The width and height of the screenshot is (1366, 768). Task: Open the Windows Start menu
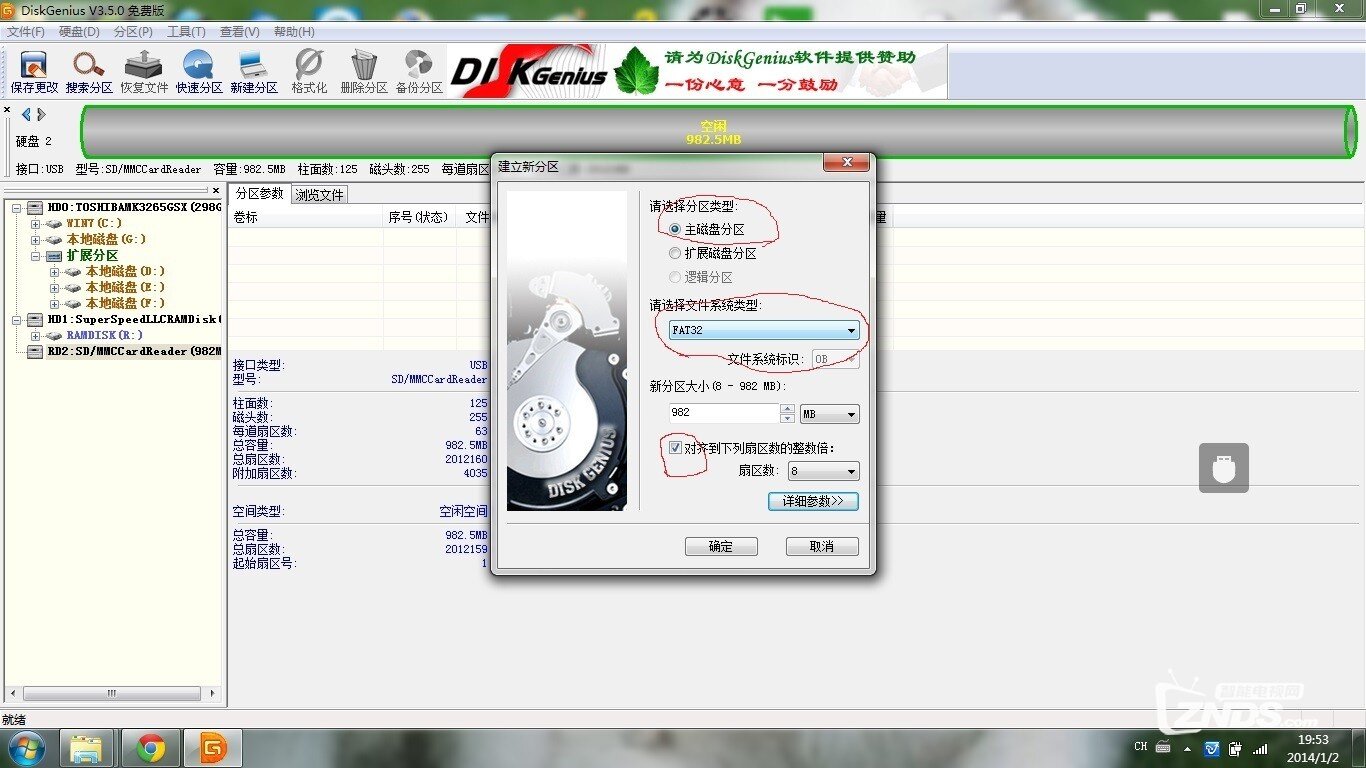26,747
